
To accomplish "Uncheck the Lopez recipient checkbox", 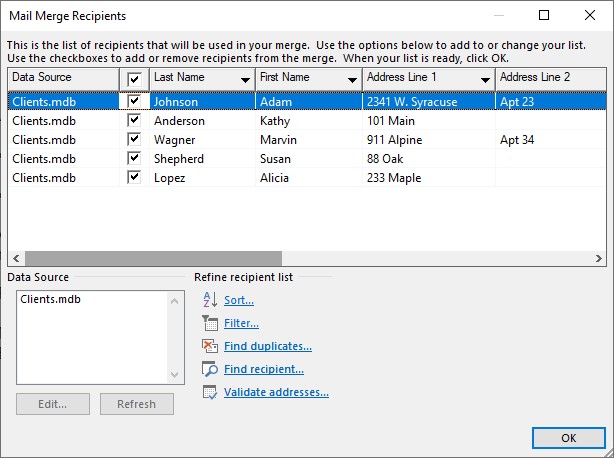I will [x=134, y=177].
